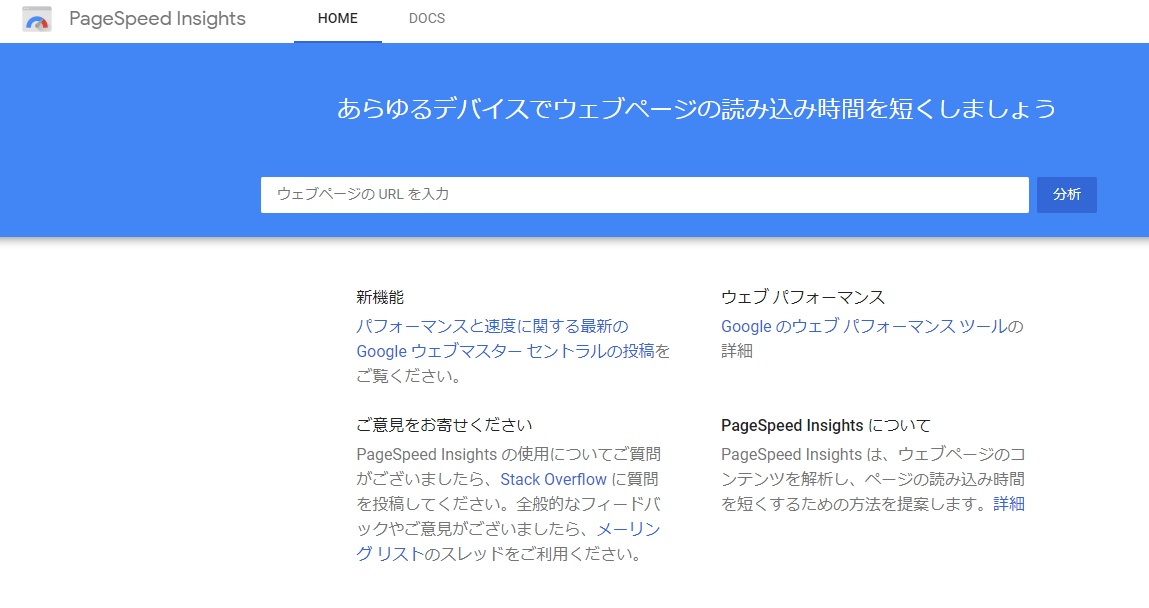Open the パフォーマンスと速度に関する最新の Google ウェブマスター link
Viewport: 1149px width, 608px height.
[506, 338]
